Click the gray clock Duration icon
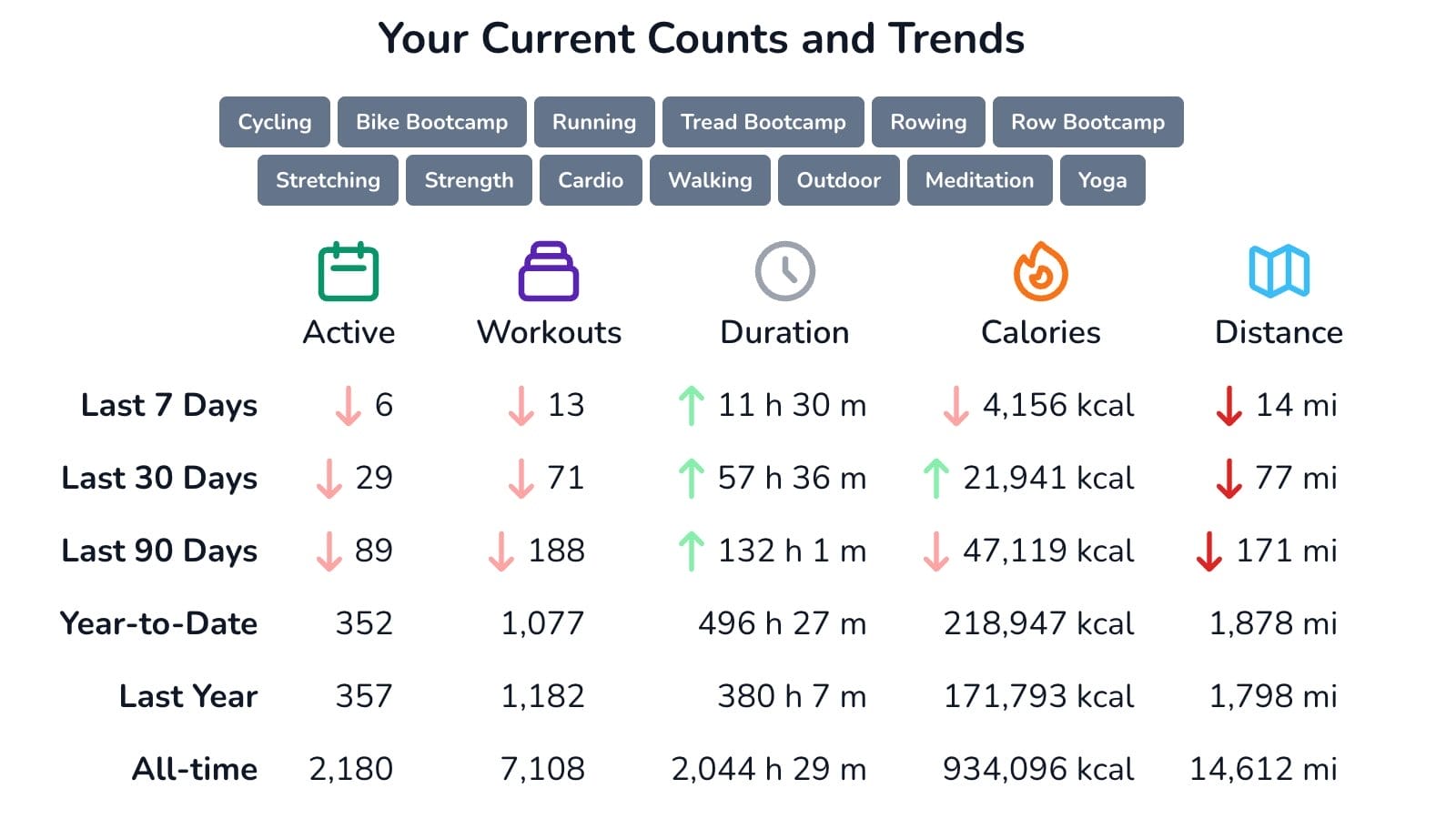 pos(784,271)
